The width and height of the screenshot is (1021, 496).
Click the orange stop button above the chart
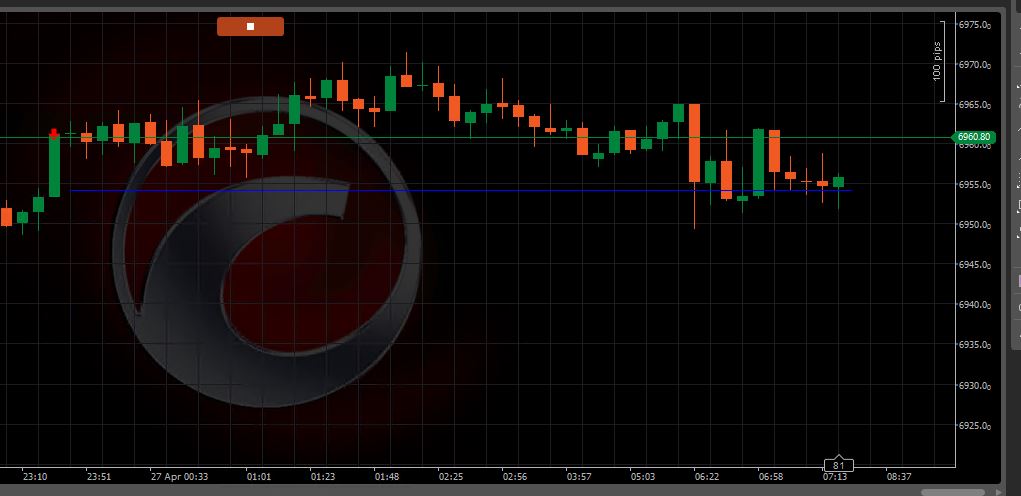tap(250, 27)
